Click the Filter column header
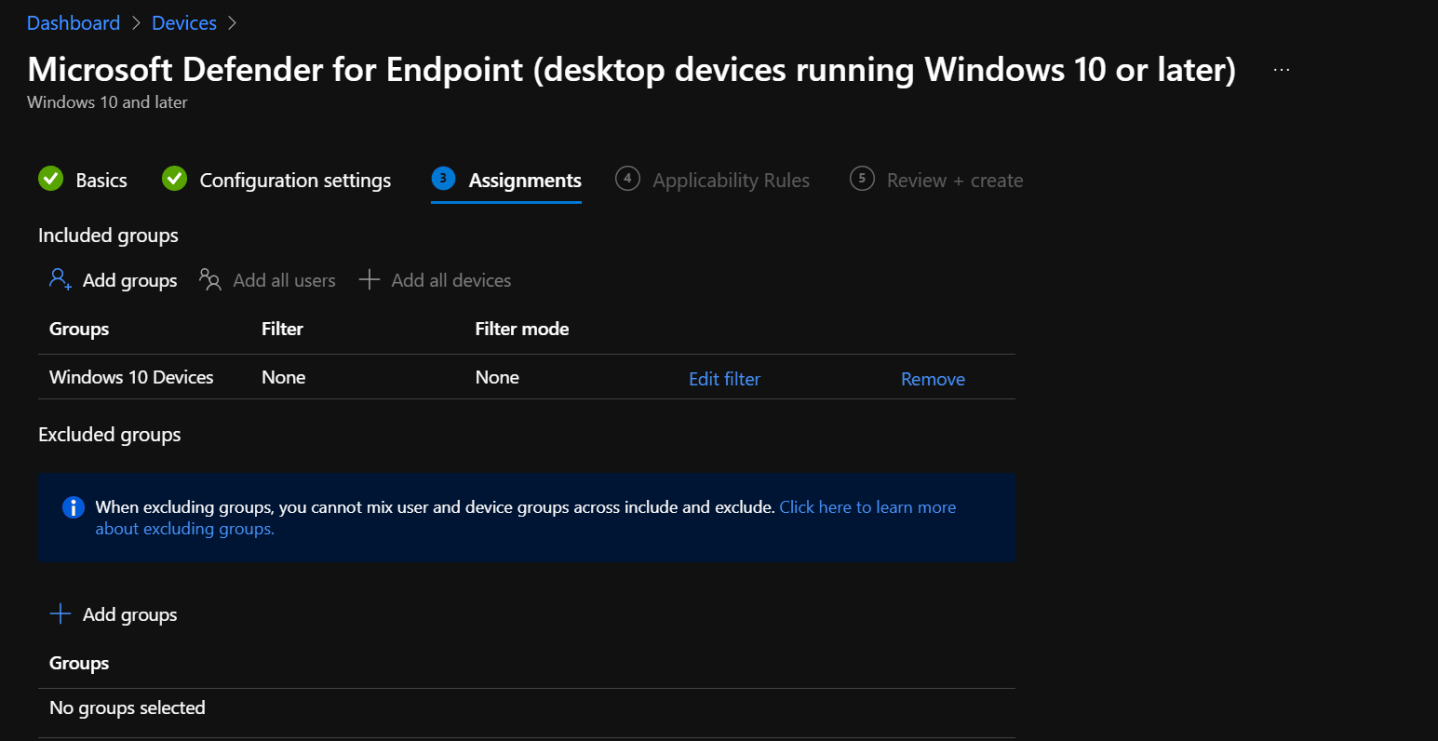The height and width of the screenshot is (741, 1438). coord(282,329)
